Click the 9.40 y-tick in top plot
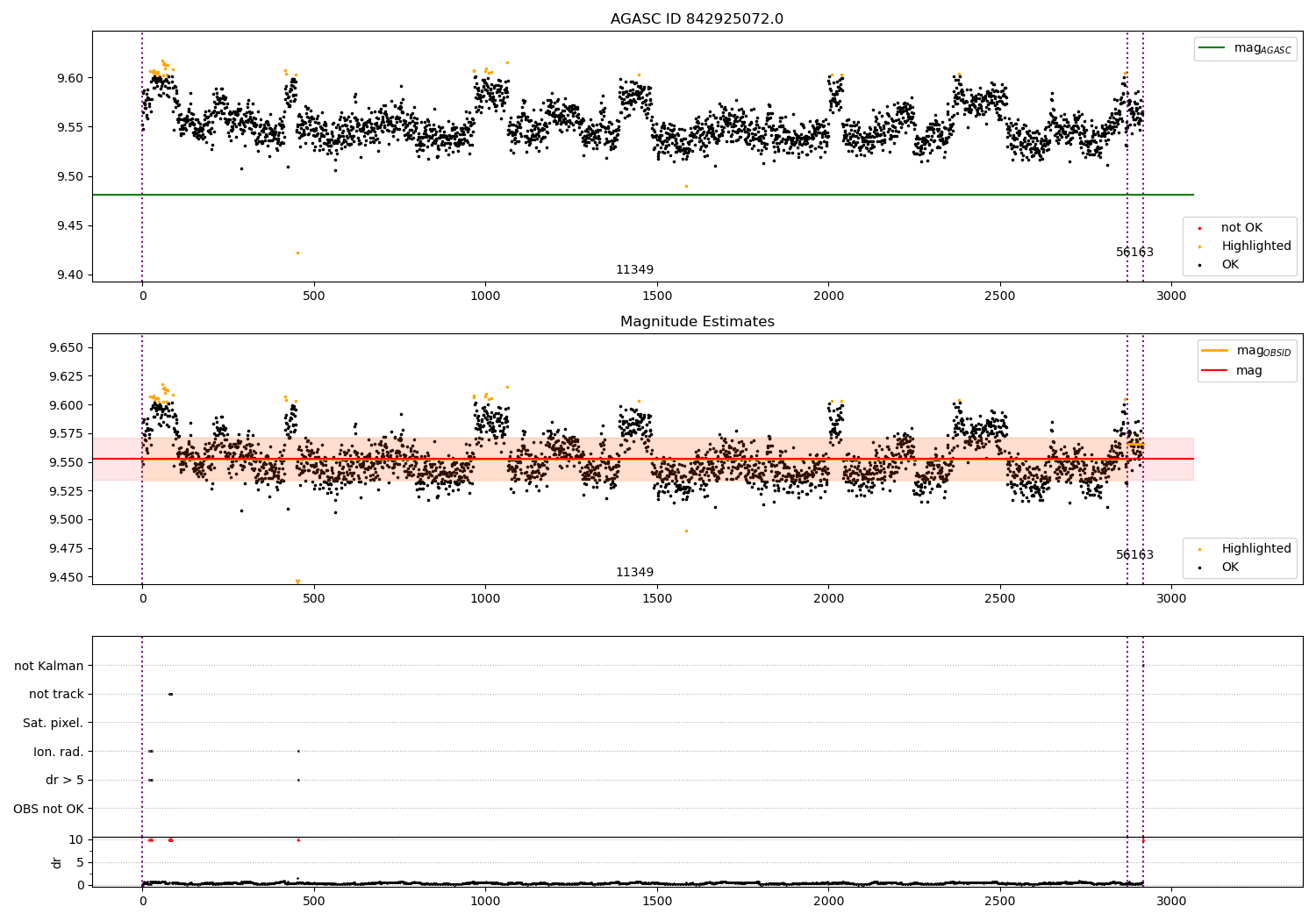 (68, 275)
